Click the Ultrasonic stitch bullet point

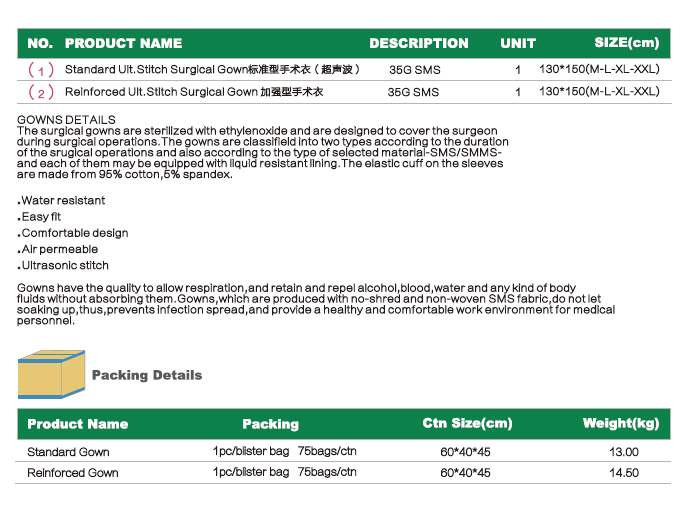click(63, 265)
